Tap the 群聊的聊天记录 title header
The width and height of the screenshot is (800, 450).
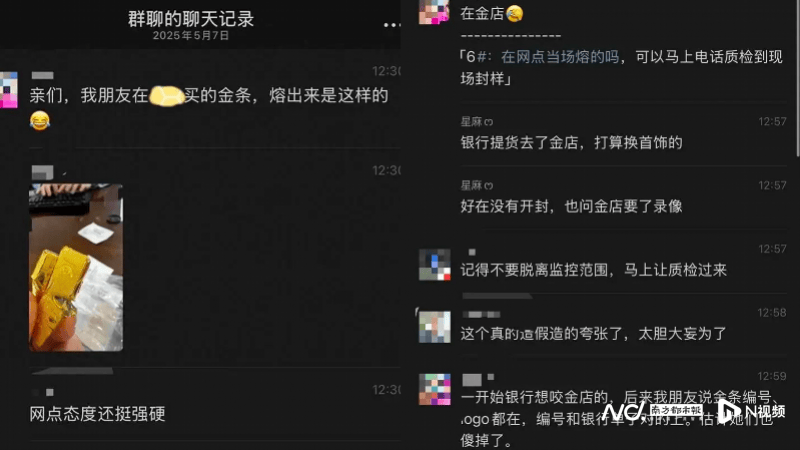[191, 19]
